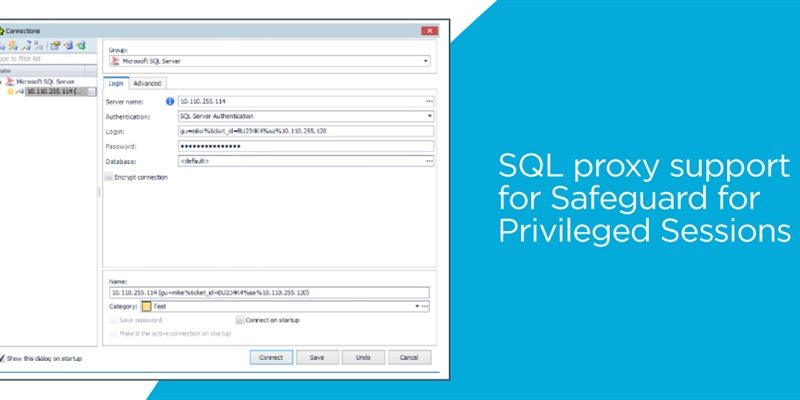This screenshot has width=800, height=400.
Task: Click the Name column header in list
Action: [42, 71]
